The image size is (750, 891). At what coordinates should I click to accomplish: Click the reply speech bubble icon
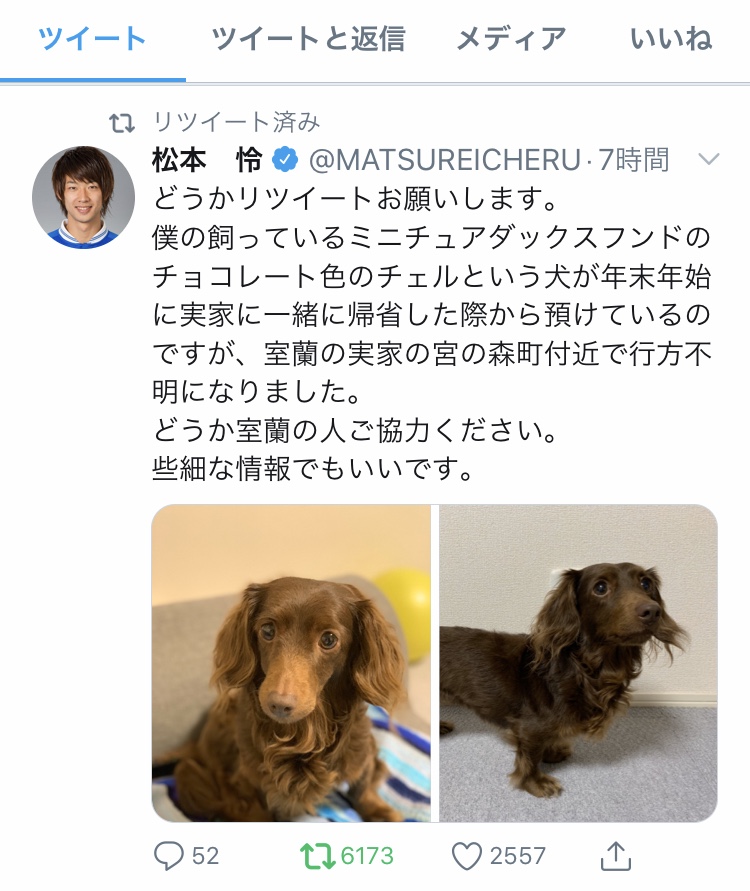click(169, 855)
